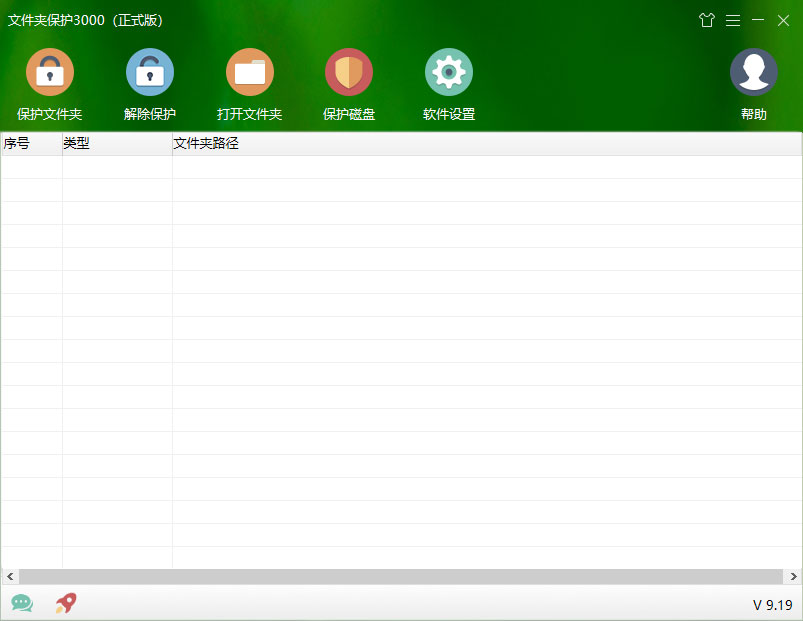This screenshot has height=621, width=803.
Task: Select the 解除保护 unlock icon
Action: pos(150,72)
